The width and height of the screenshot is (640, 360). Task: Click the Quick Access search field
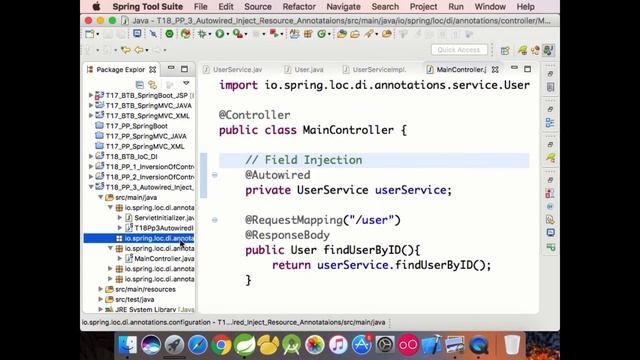(459, 50)
